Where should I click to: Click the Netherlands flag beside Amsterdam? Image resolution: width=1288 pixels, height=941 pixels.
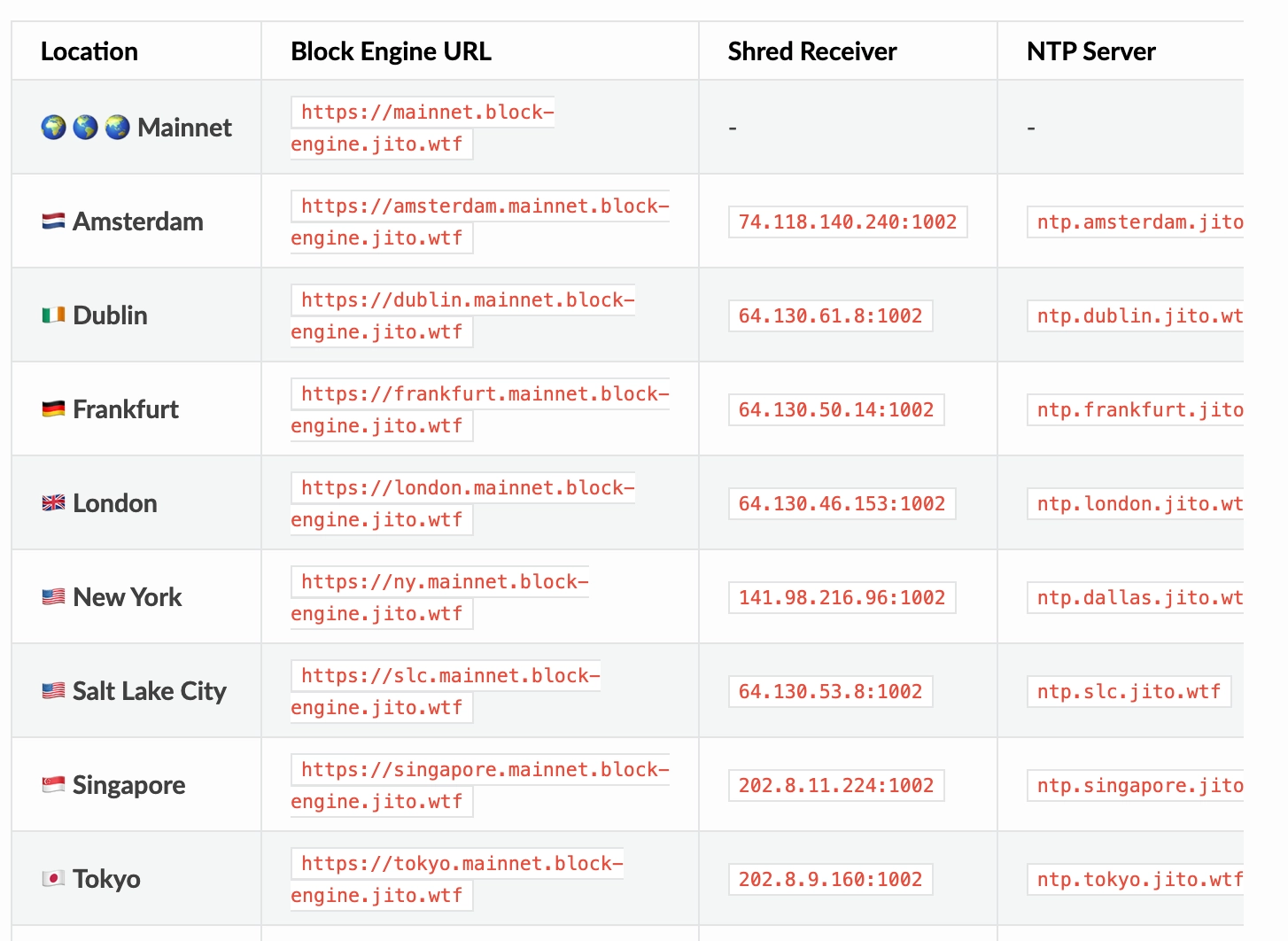[x=53, y=222]
